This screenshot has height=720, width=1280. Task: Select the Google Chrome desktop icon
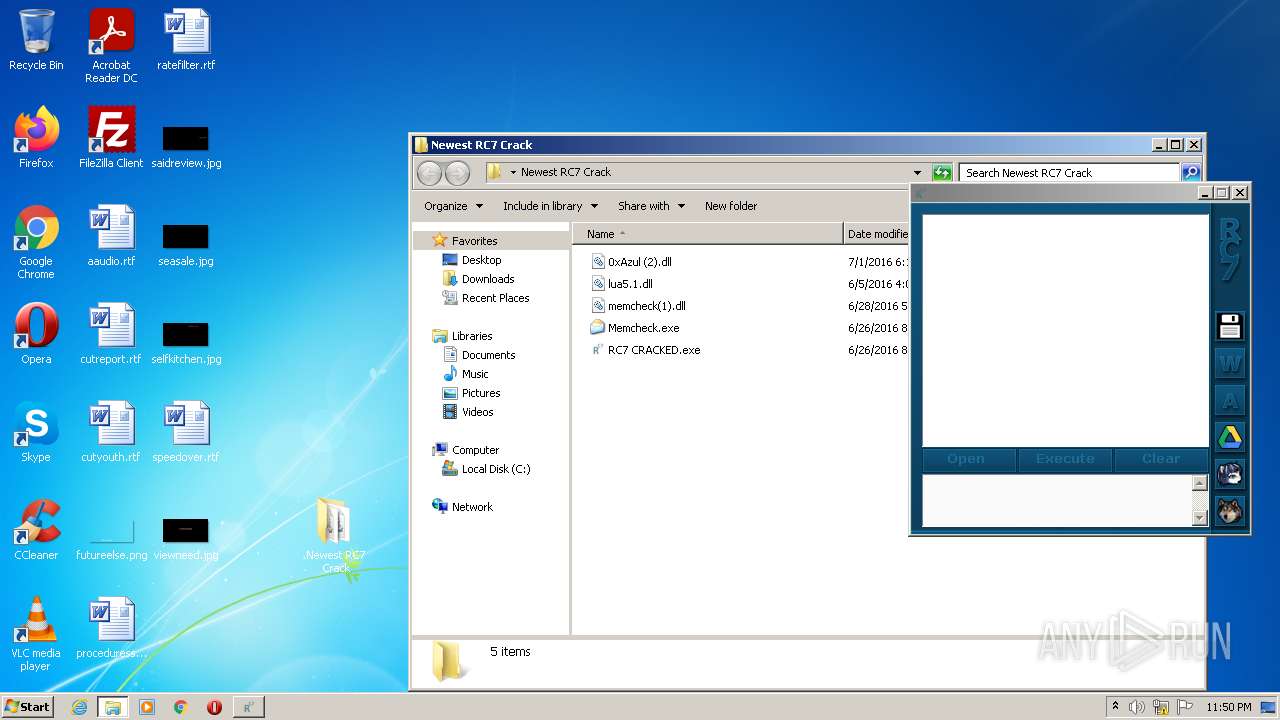36,242
